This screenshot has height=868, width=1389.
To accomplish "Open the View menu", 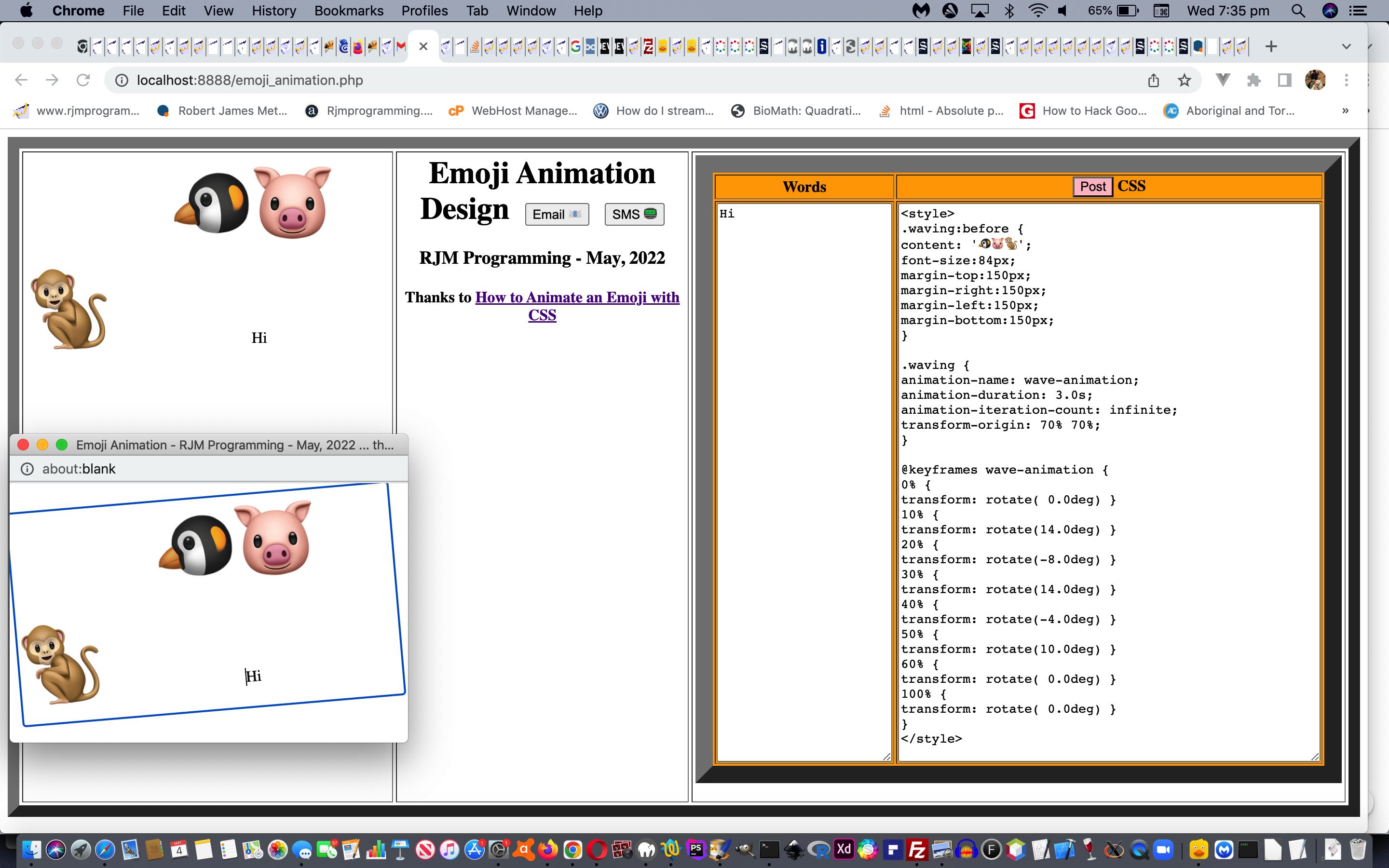I will pyautogui.click(x=218, y=10).
